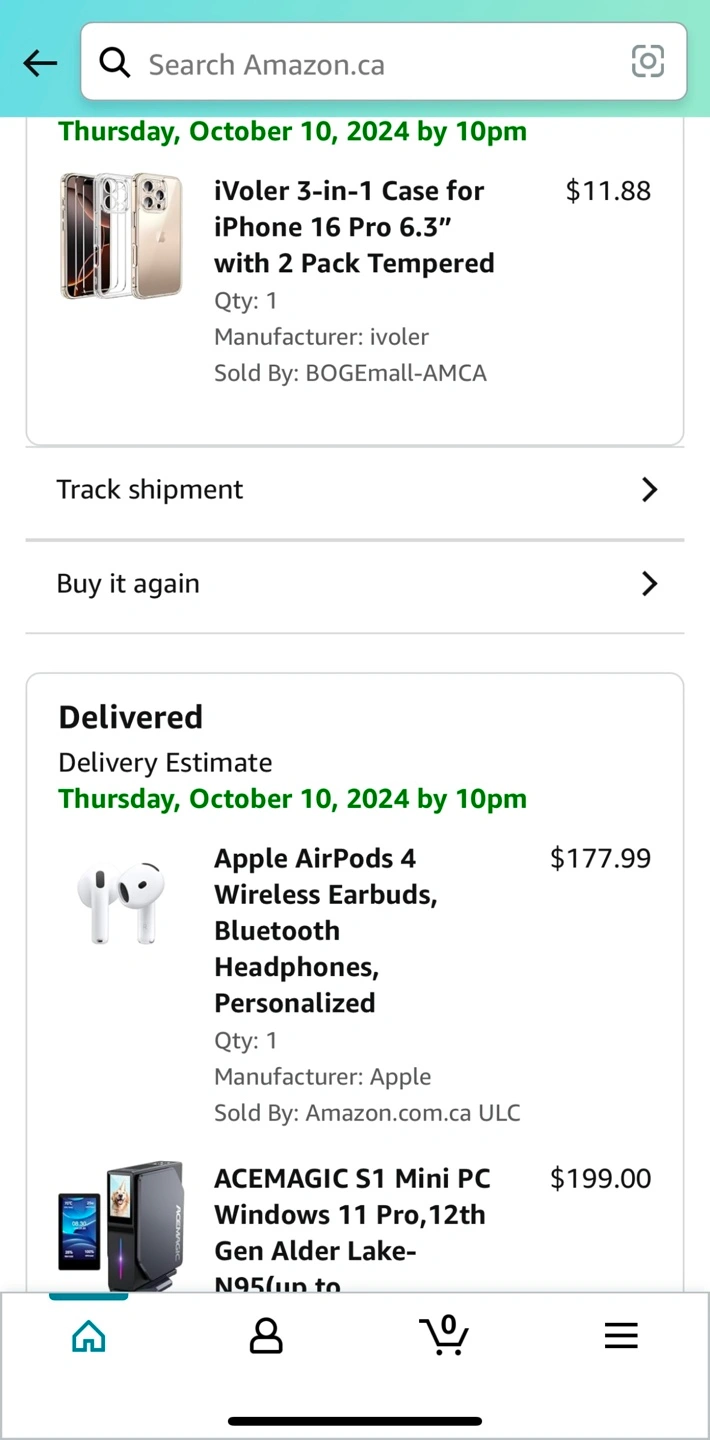Image resolution: width=710 pixels, height=1440 pixels.
Task: Open the shopping cart icon
Action: pyautogui.click(x=444, y=1335)
